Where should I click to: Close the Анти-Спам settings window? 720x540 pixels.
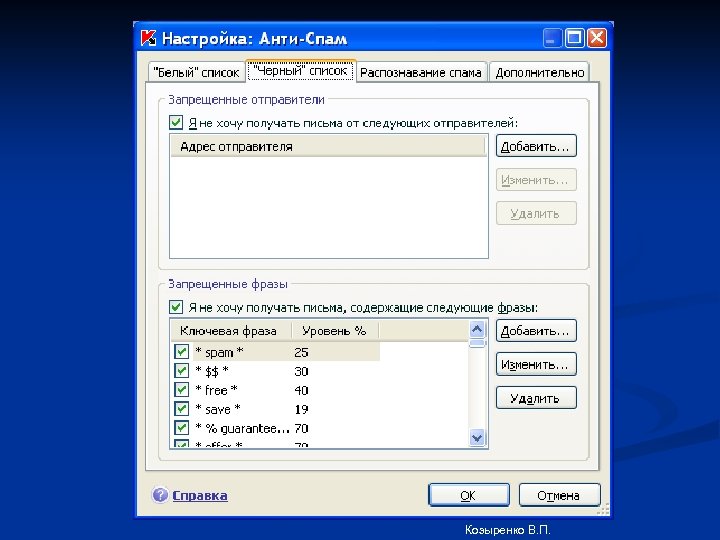(x=597, y=38)
